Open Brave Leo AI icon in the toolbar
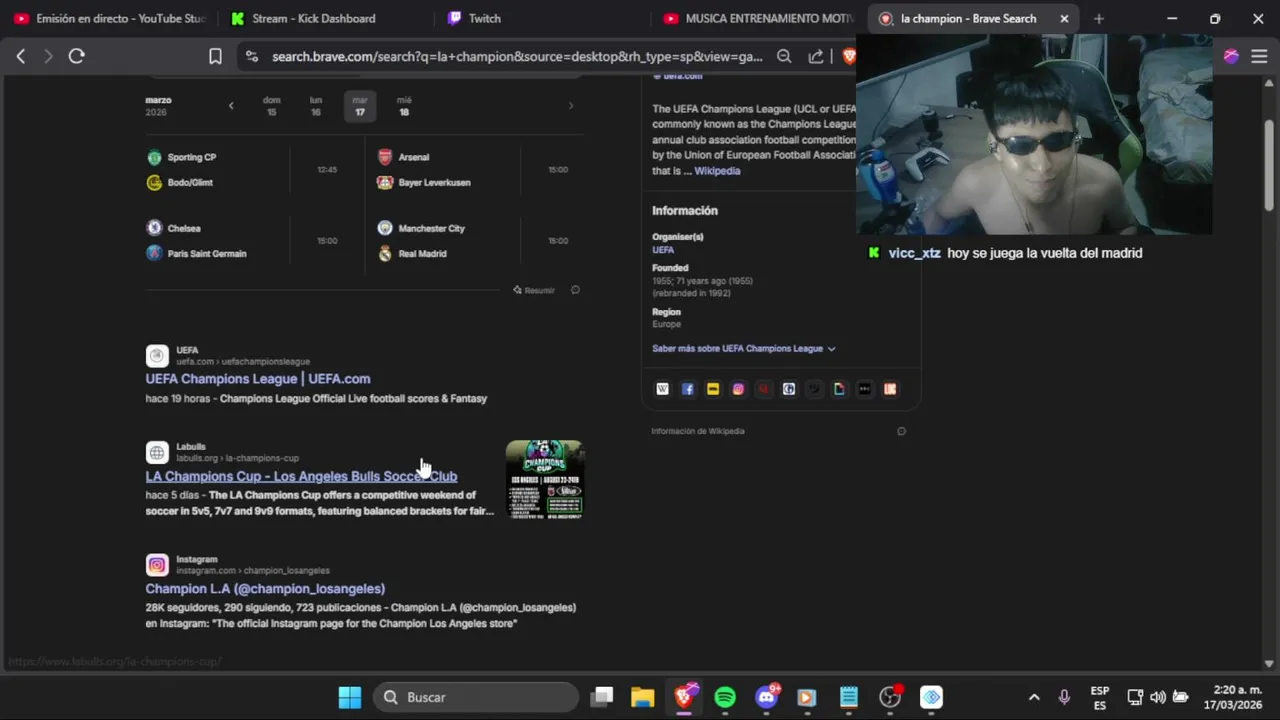The height and width of the screenshot is (720, 1280). 1231,57
